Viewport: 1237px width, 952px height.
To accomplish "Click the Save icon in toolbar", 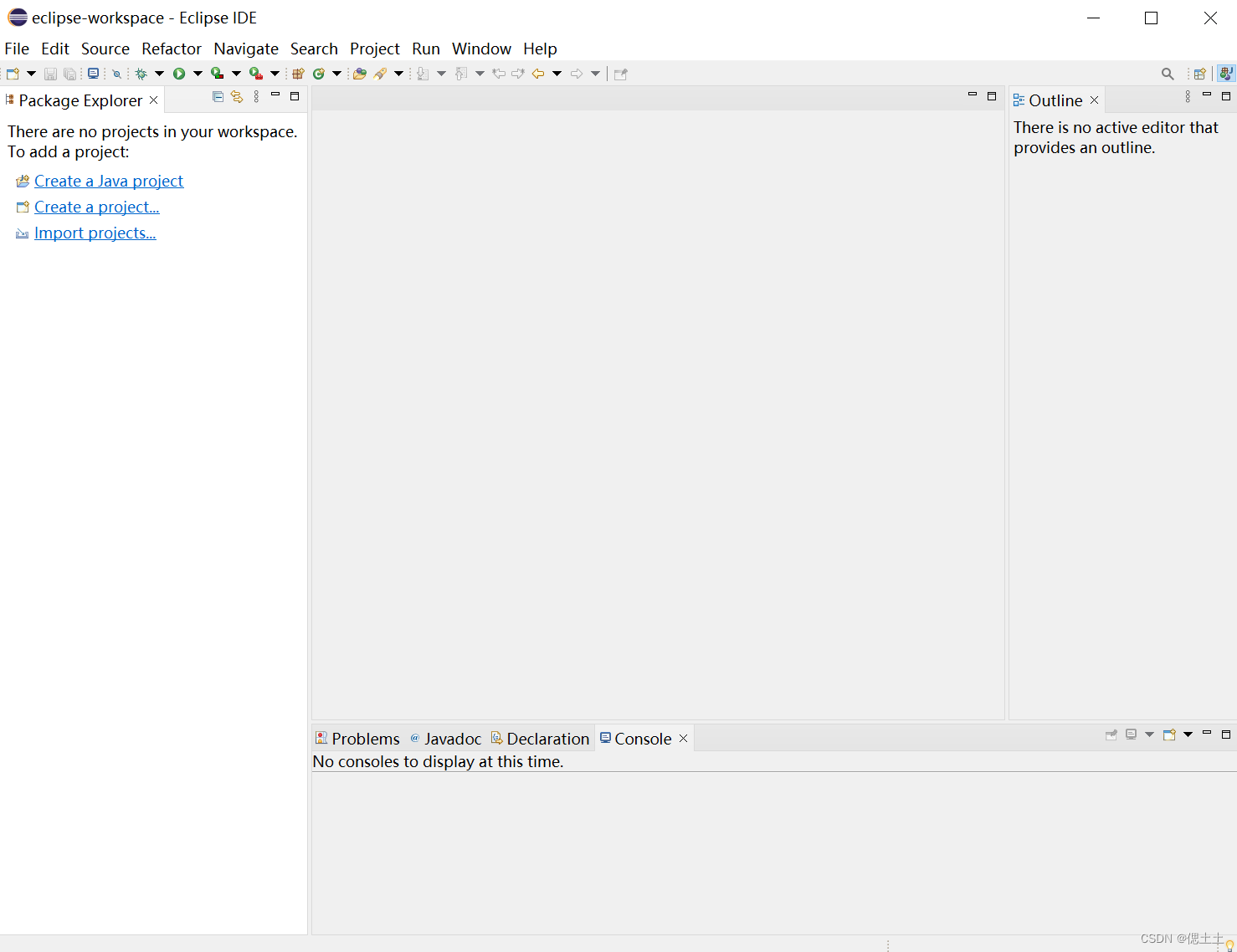I will coord(50,74).
